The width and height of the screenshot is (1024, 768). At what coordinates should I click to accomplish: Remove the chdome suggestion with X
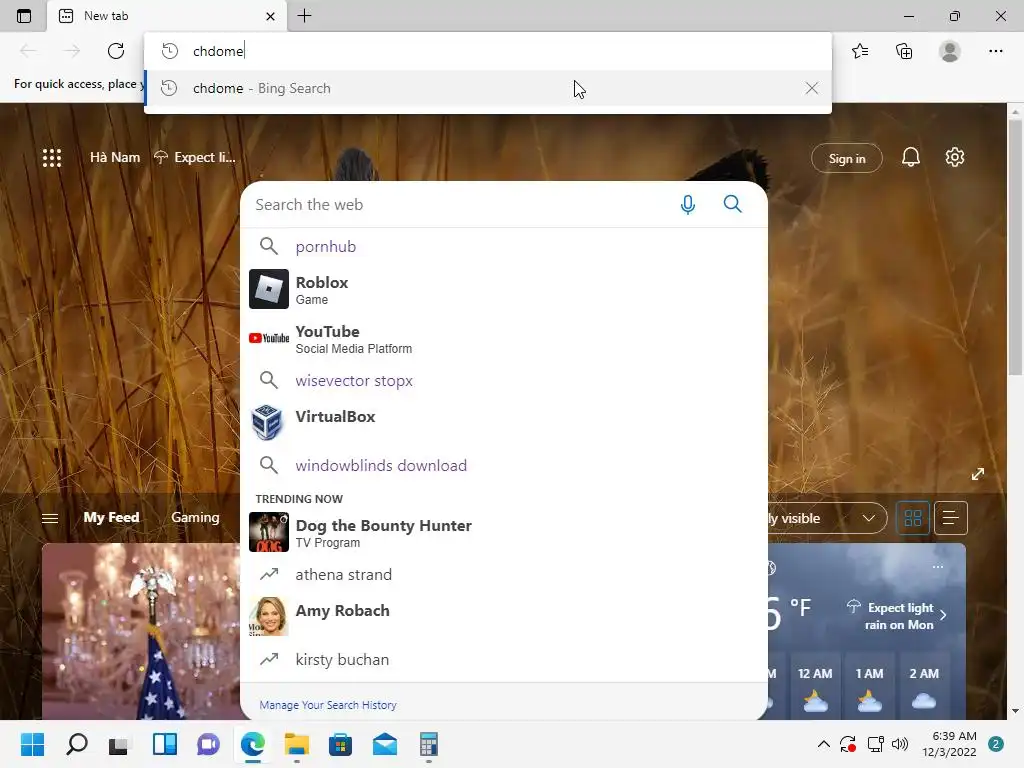coord(811,88)
